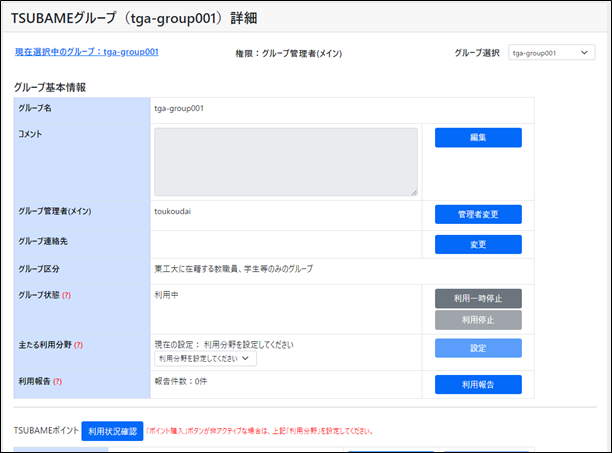This screenshot has width=612, height=453.
Task: Click the グループ基本情報 section heading
Action: point(50,87)
